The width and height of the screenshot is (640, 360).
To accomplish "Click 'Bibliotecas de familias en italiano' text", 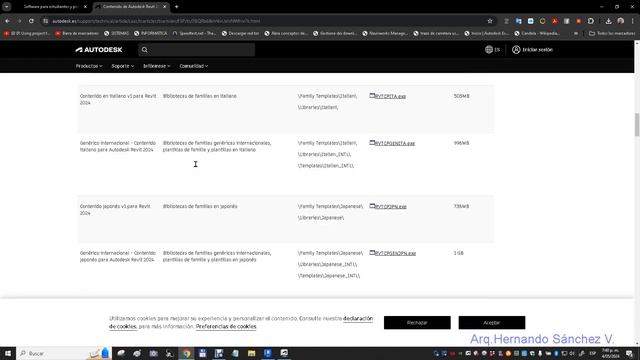I will (200, 96).
